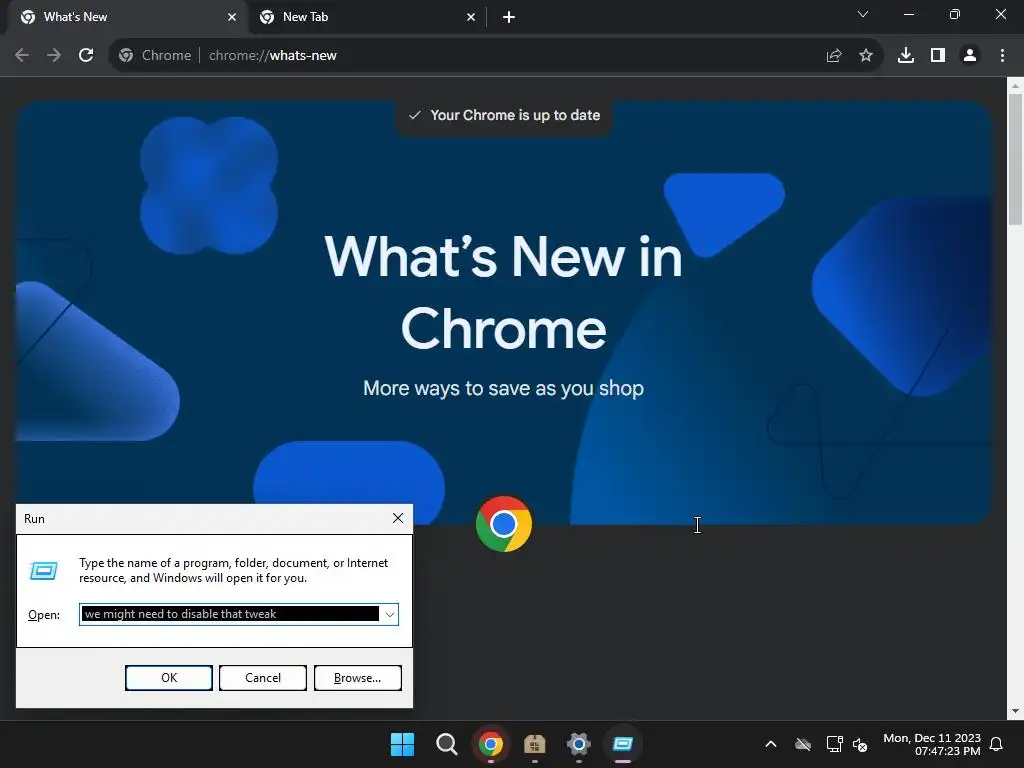The height and width of the screenshot is (768, 1024).
Task: Open the Windows Start menu
Action: tap(402, 744)
